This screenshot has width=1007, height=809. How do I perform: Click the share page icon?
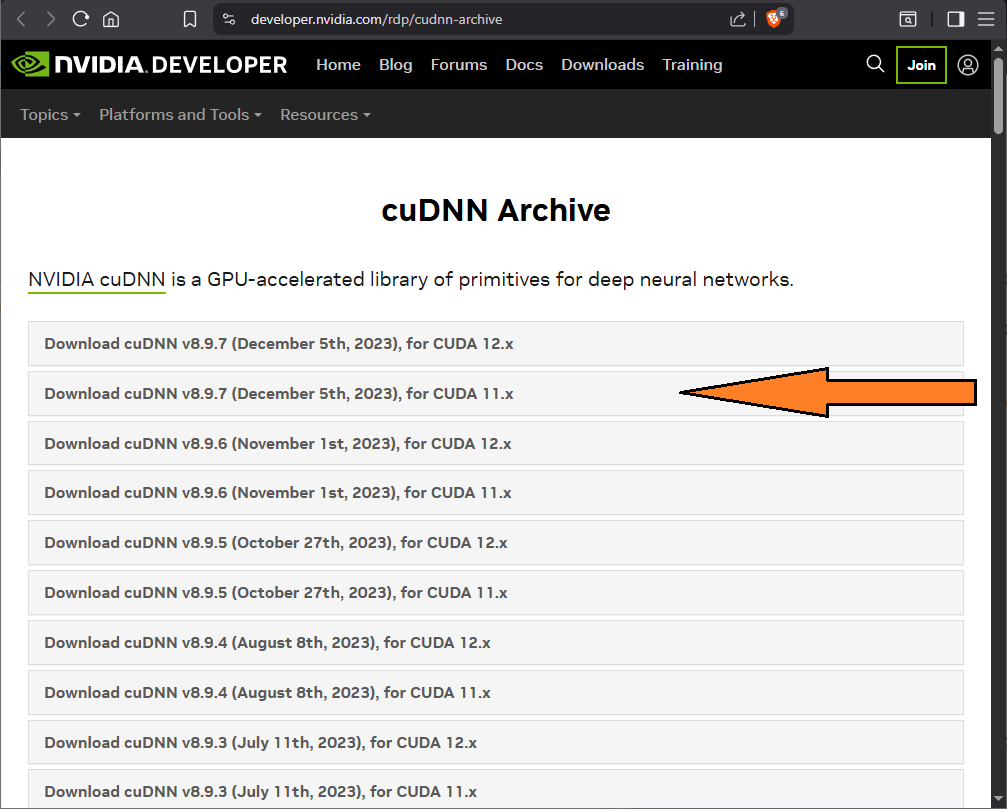pyautogui.click(x=738, y=19)
